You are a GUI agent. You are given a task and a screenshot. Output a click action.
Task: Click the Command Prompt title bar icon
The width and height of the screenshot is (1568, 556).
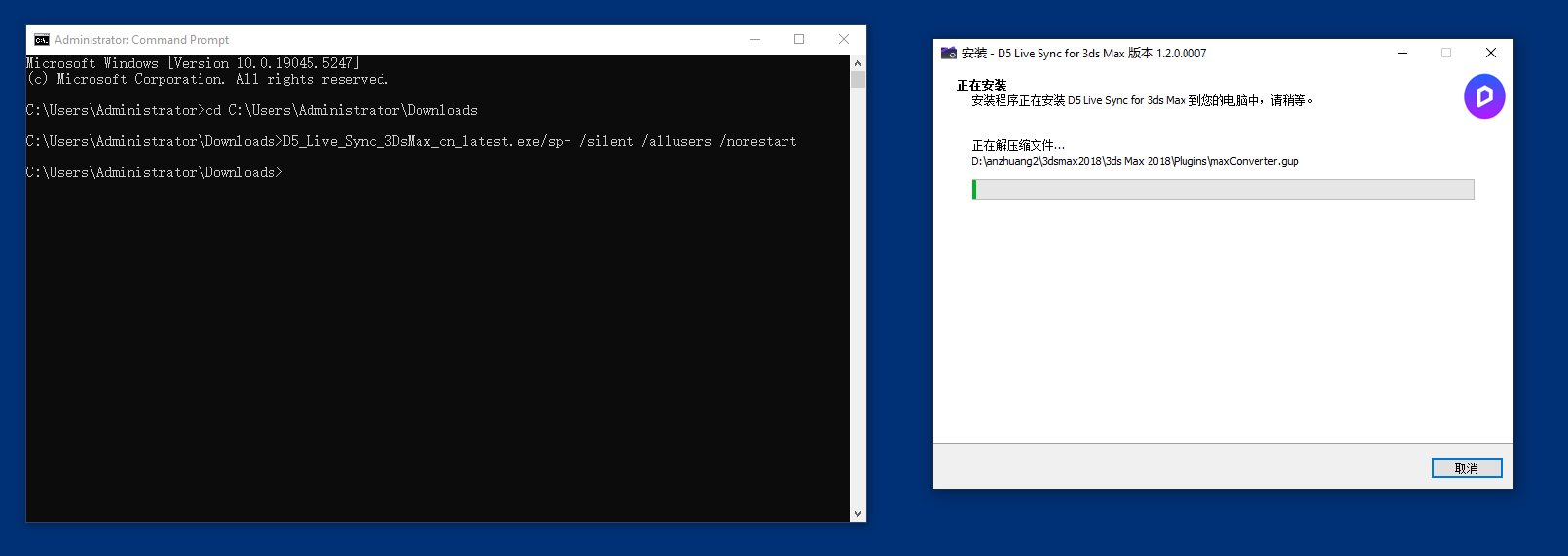(42, 40)
